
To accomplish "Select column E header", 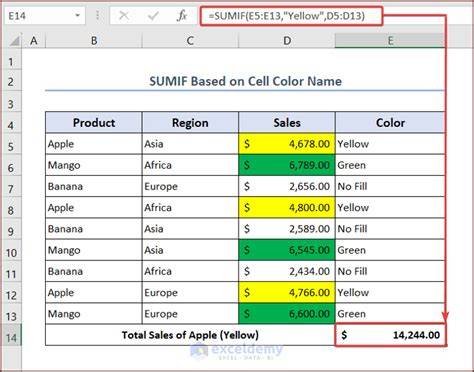I will coord(390,41).
